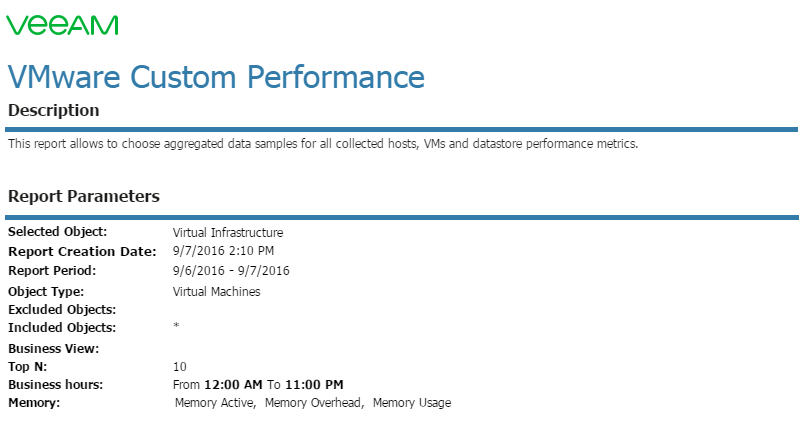
Task: Click the Business View label
Action: point(54,349)
